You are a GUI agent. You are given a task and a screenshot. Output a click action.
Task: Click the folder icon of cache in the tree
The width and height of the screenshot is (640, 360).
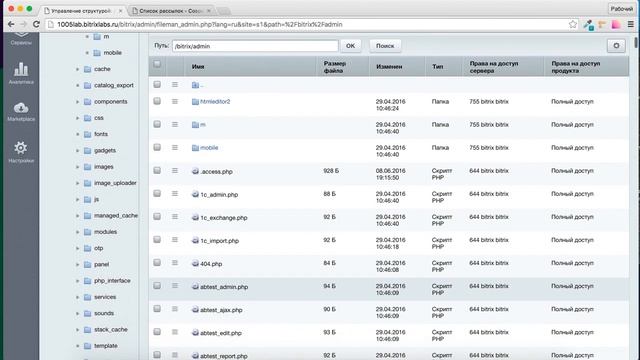(87, 69)
